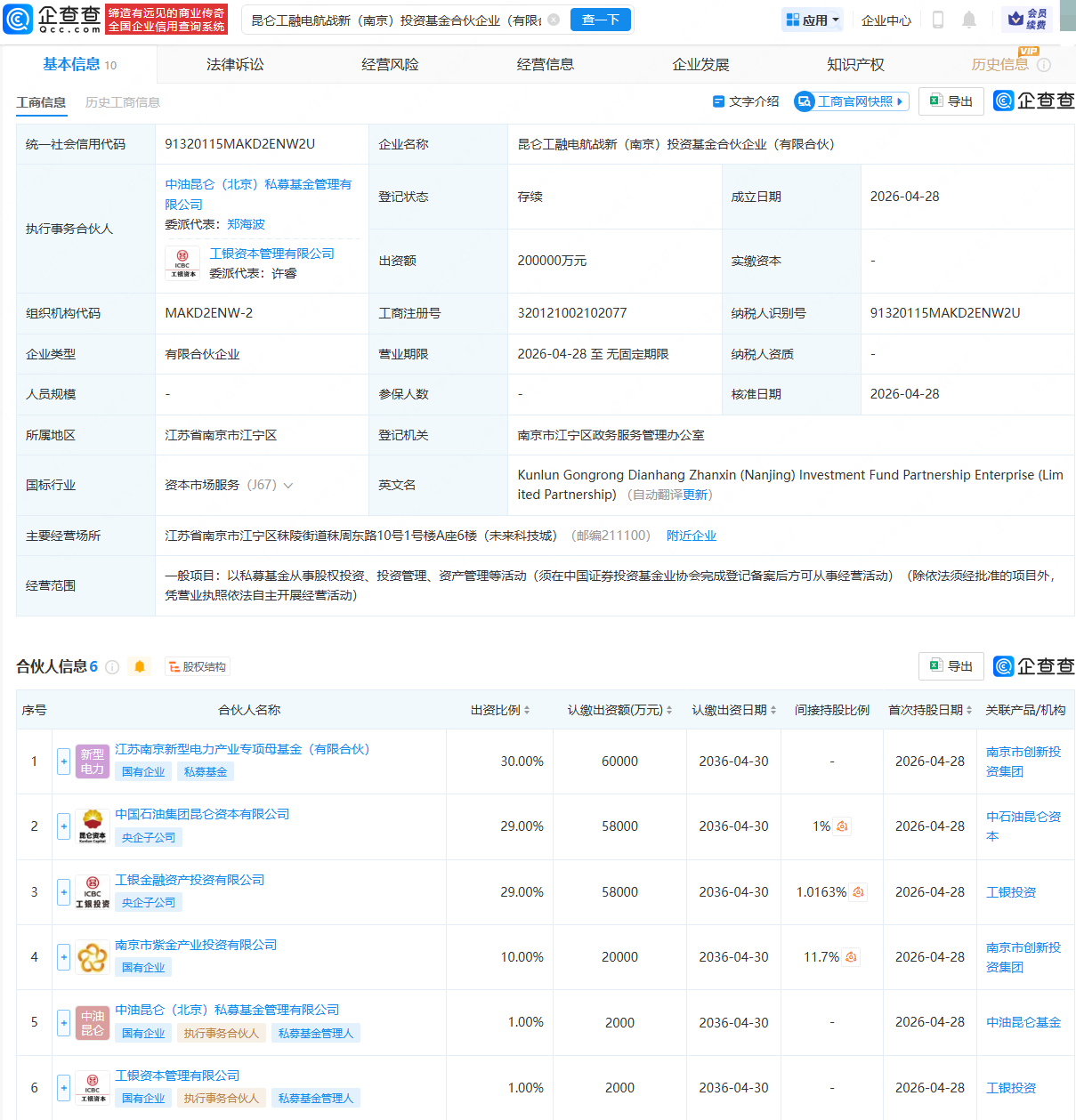Expand the 国标行业 industry classification chevron

pyautogui.click(x=288, y=486)
